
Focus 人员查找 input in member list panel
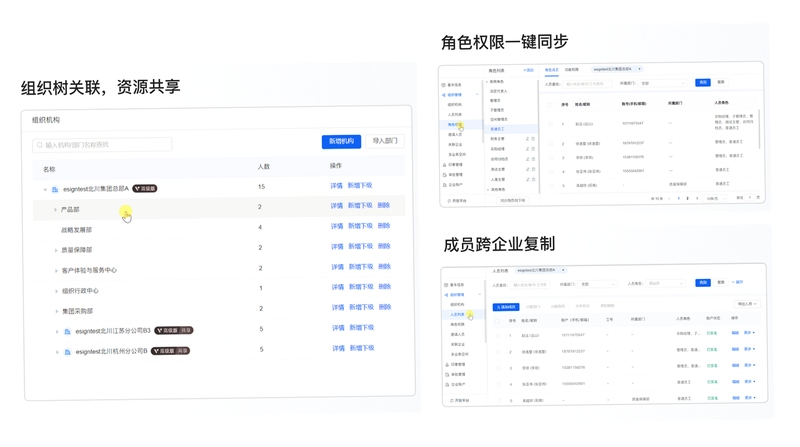[531, 285]
